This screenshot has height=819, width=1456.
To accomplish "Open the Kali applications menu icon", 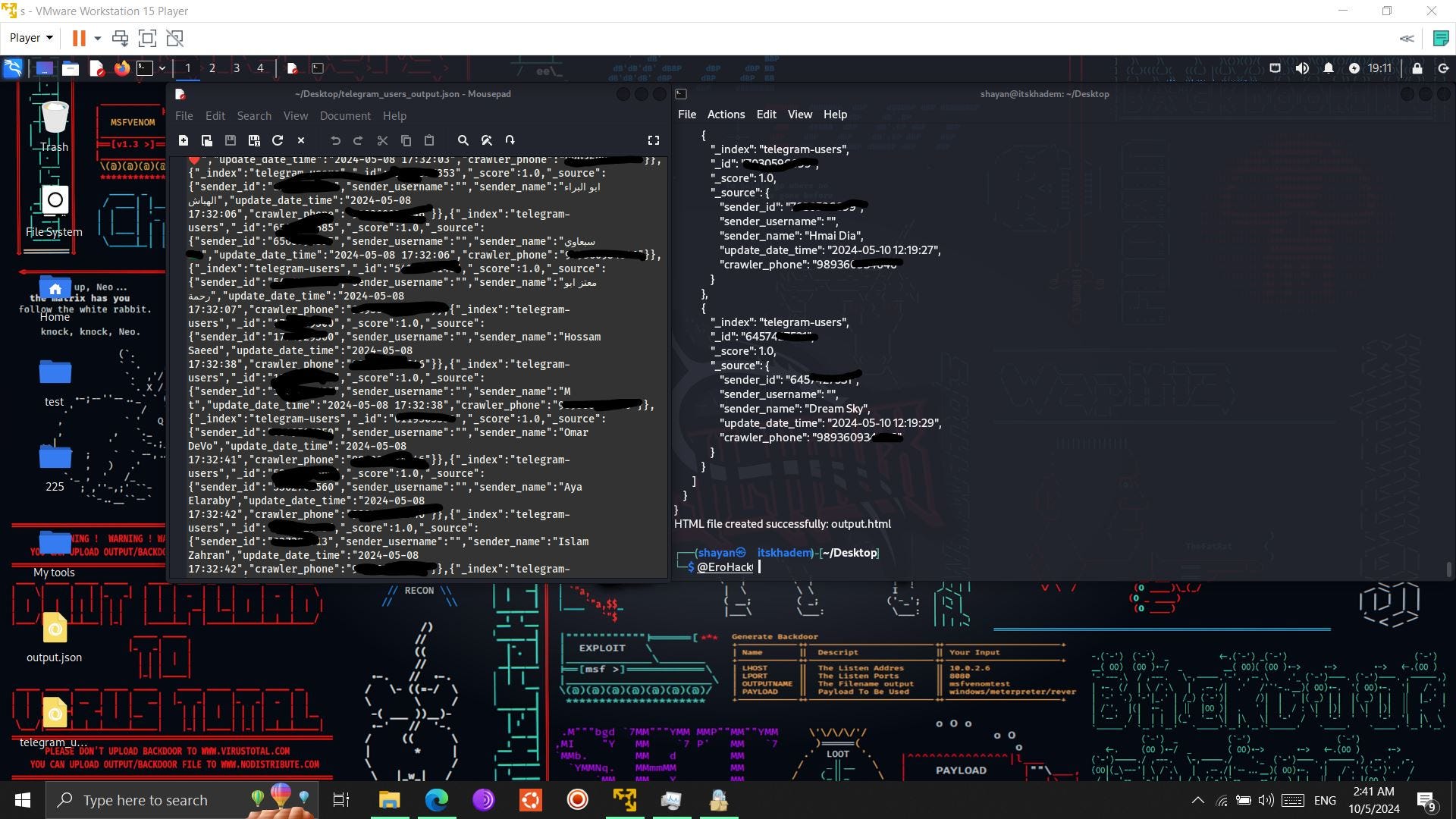I will click(x=13, y=68).
